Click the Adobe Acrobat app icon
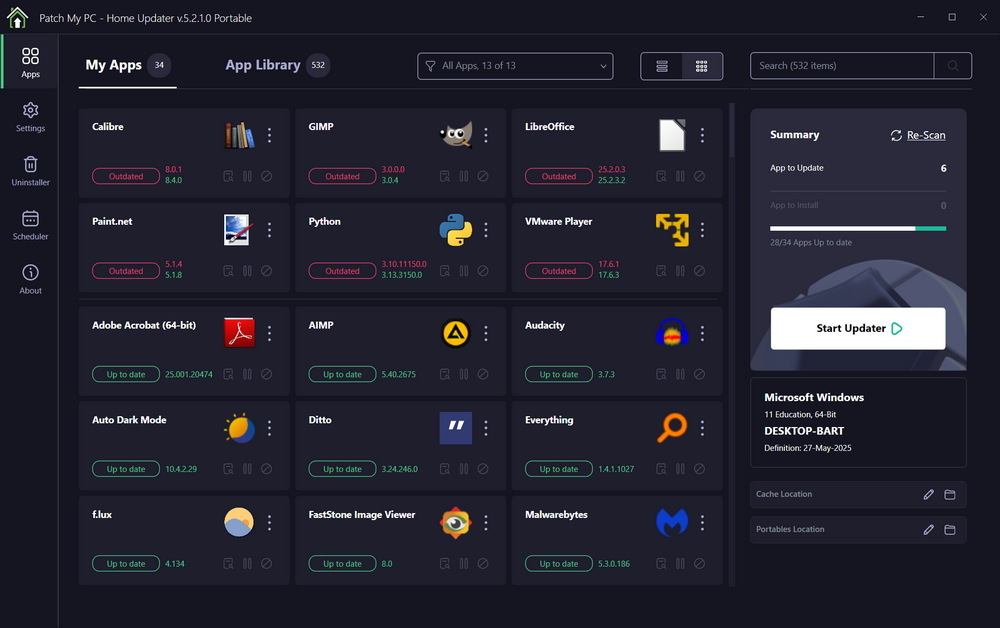This screenshot has height=628, width=1000. (x=239, y=333)
